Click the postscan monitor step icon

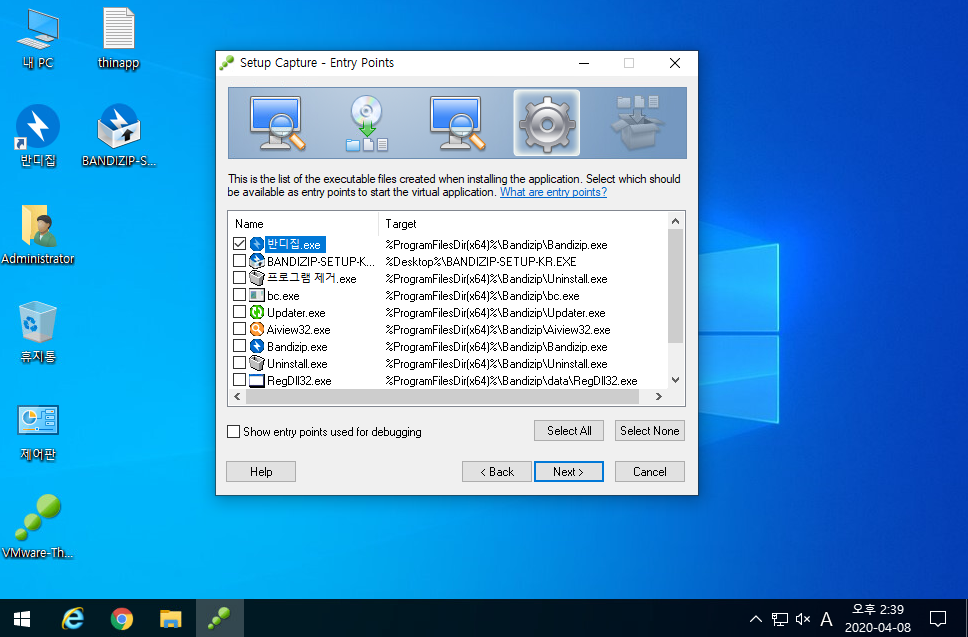click(457, 123)
